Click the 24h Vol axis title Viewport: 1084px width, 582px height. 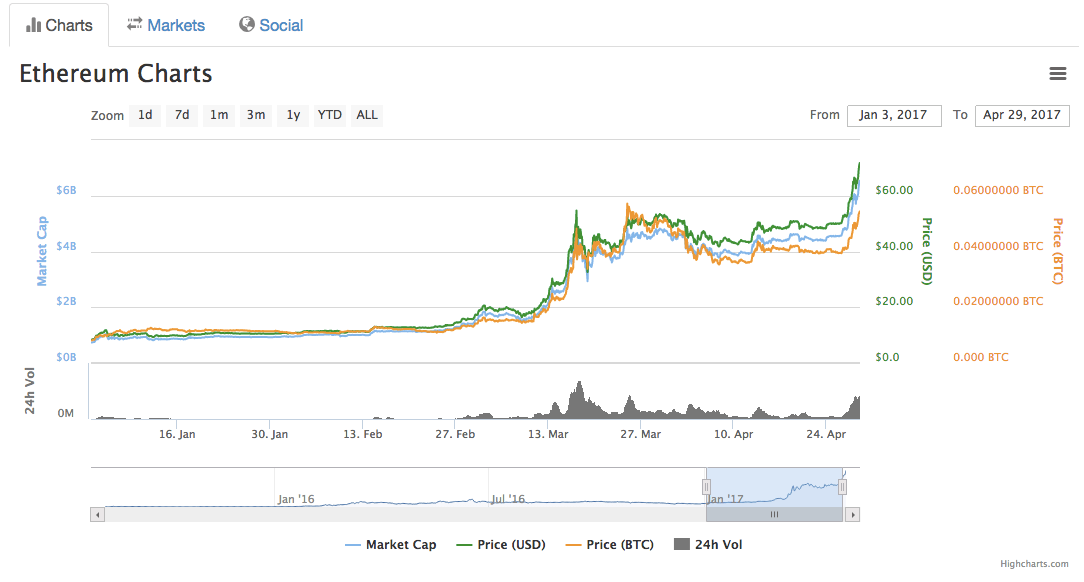(x=30, y=391)
